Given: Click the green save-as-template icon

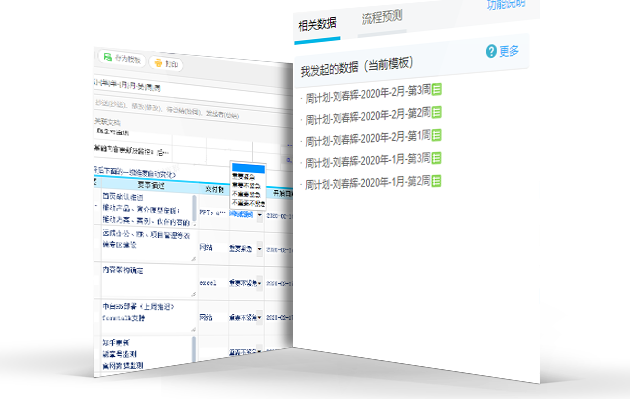Looking at the screenshot, I should pos(108,57).
